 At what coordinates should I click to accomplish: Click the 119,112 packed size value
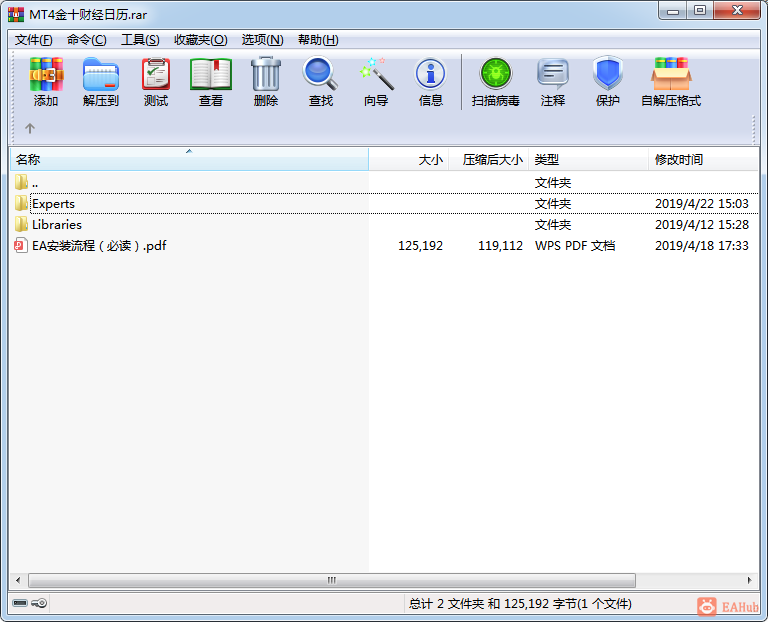tap(500, 246)
